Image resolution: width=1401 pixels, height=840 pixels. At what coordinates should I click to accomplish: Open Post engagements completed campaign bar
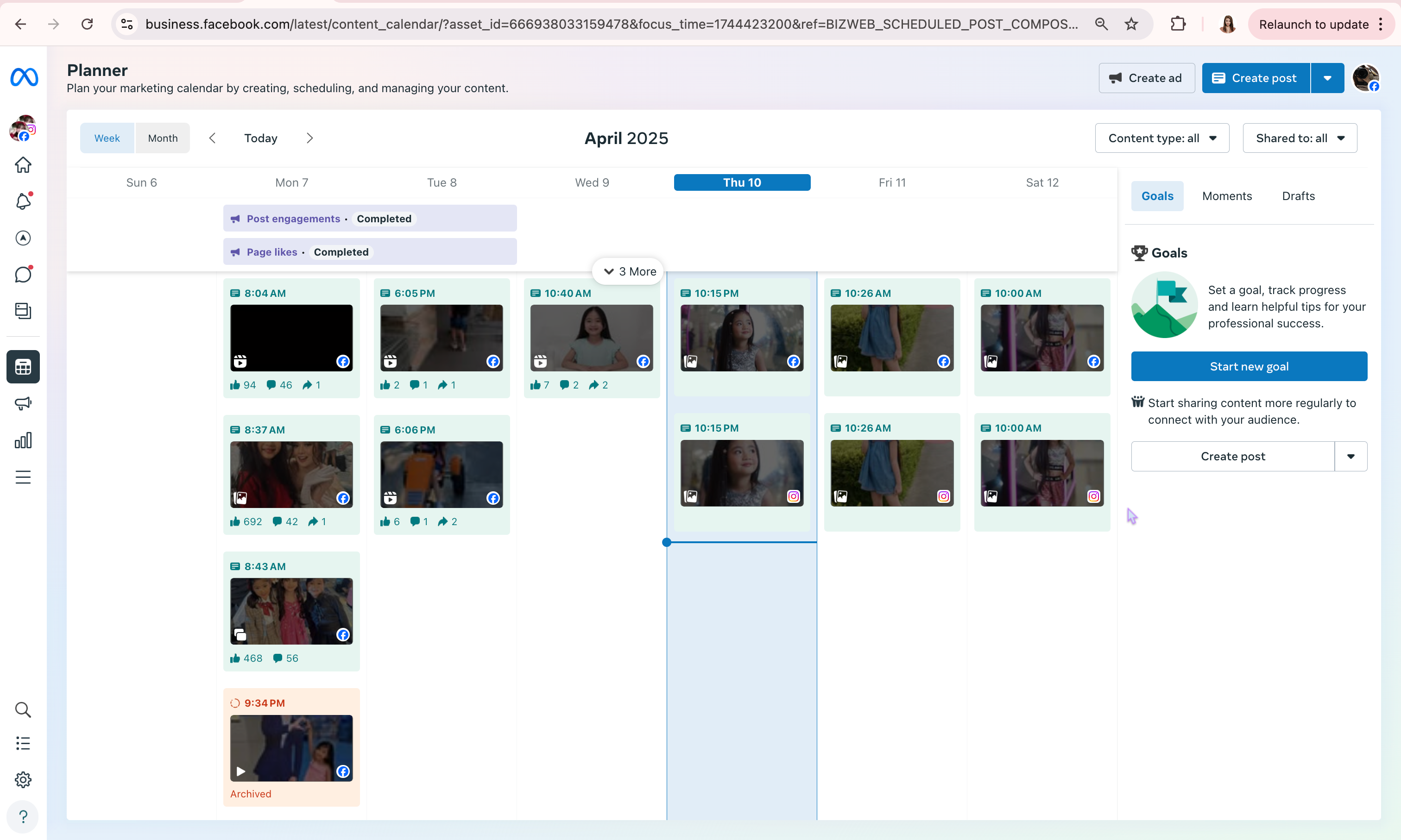370,219
